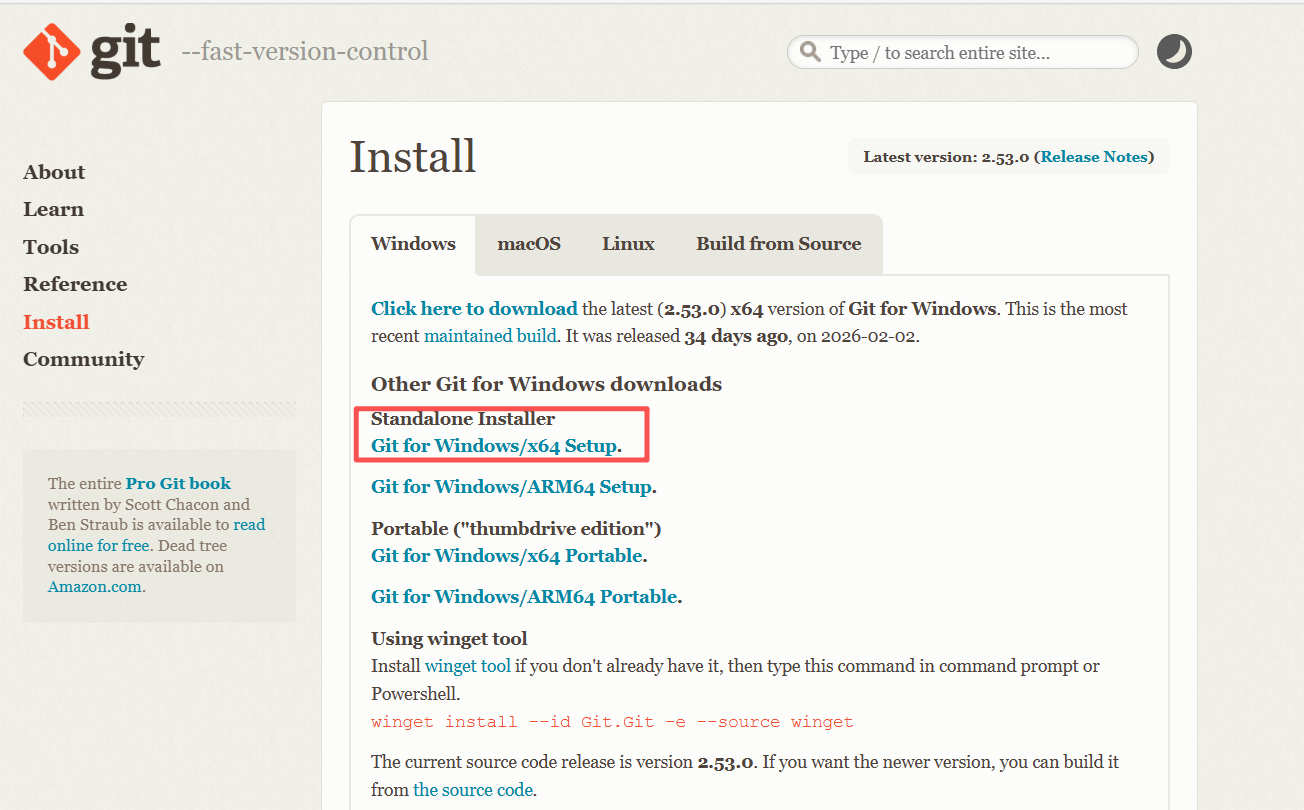Image resolution: width=1304 pixels, height=810 pixels.
Task: Follow the 'maintained build' link
Action: pyautogui.click(x=490, y=336)
